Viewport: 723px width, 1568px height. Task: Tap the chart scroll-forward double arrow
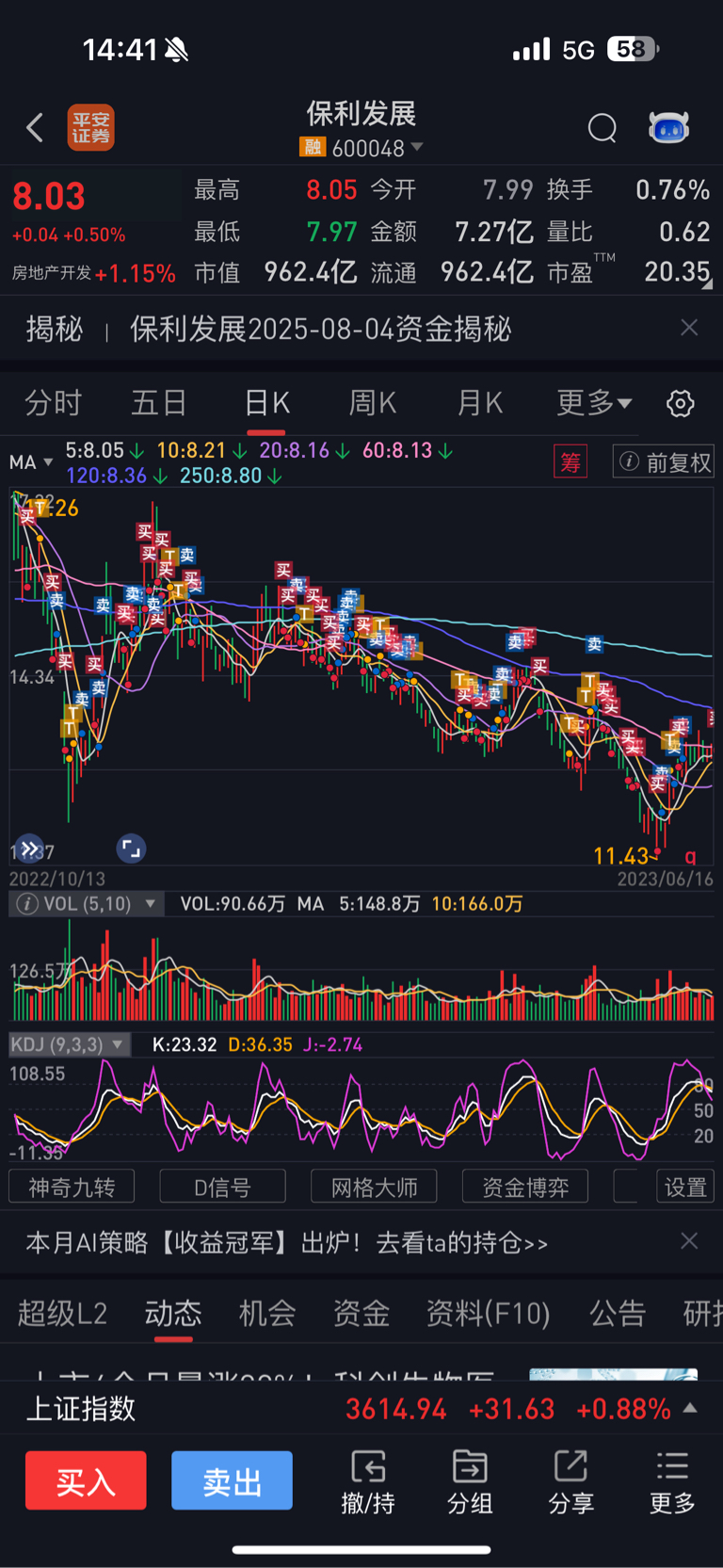[x=29, y=849]
